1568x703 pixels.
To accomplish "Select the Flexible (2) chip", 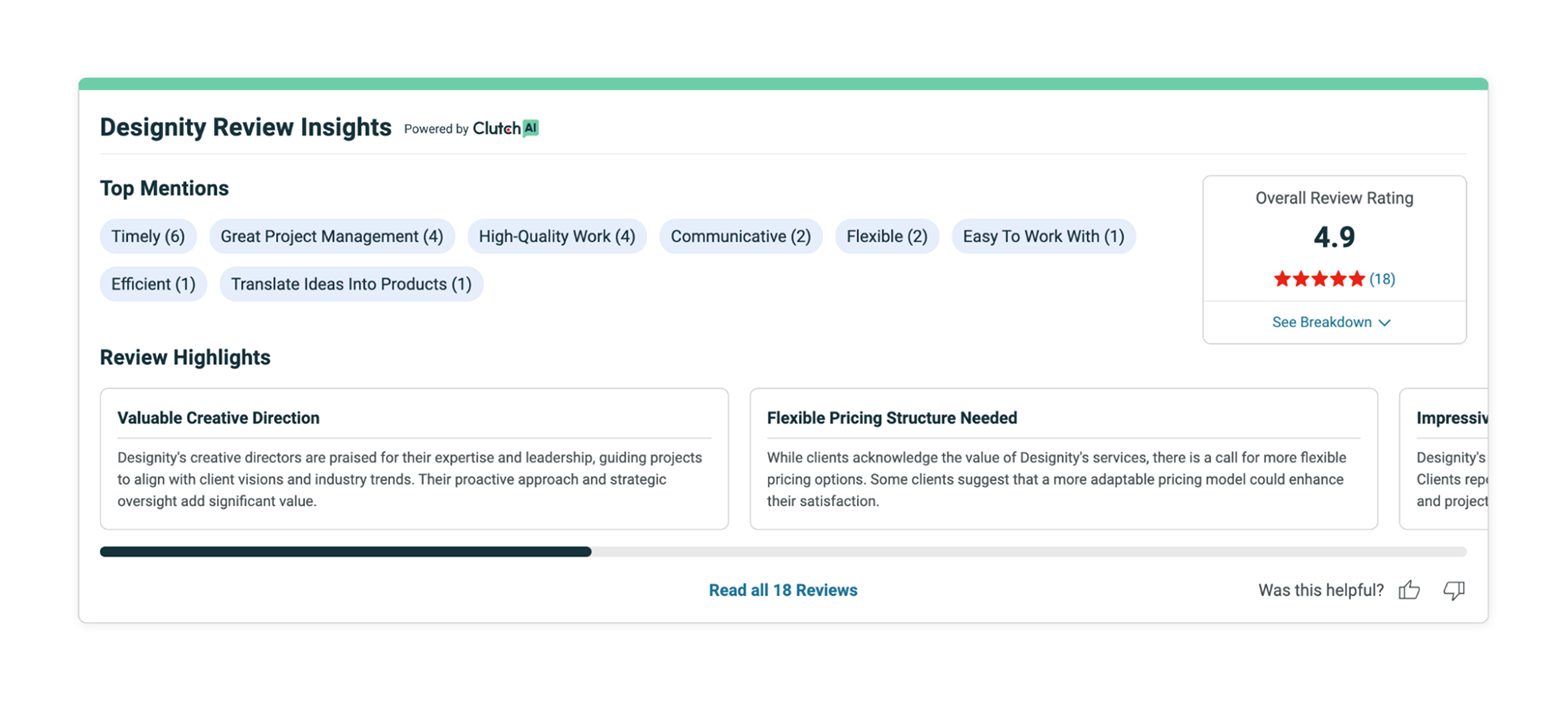I will pyautogui.click(x=887, y=236).
